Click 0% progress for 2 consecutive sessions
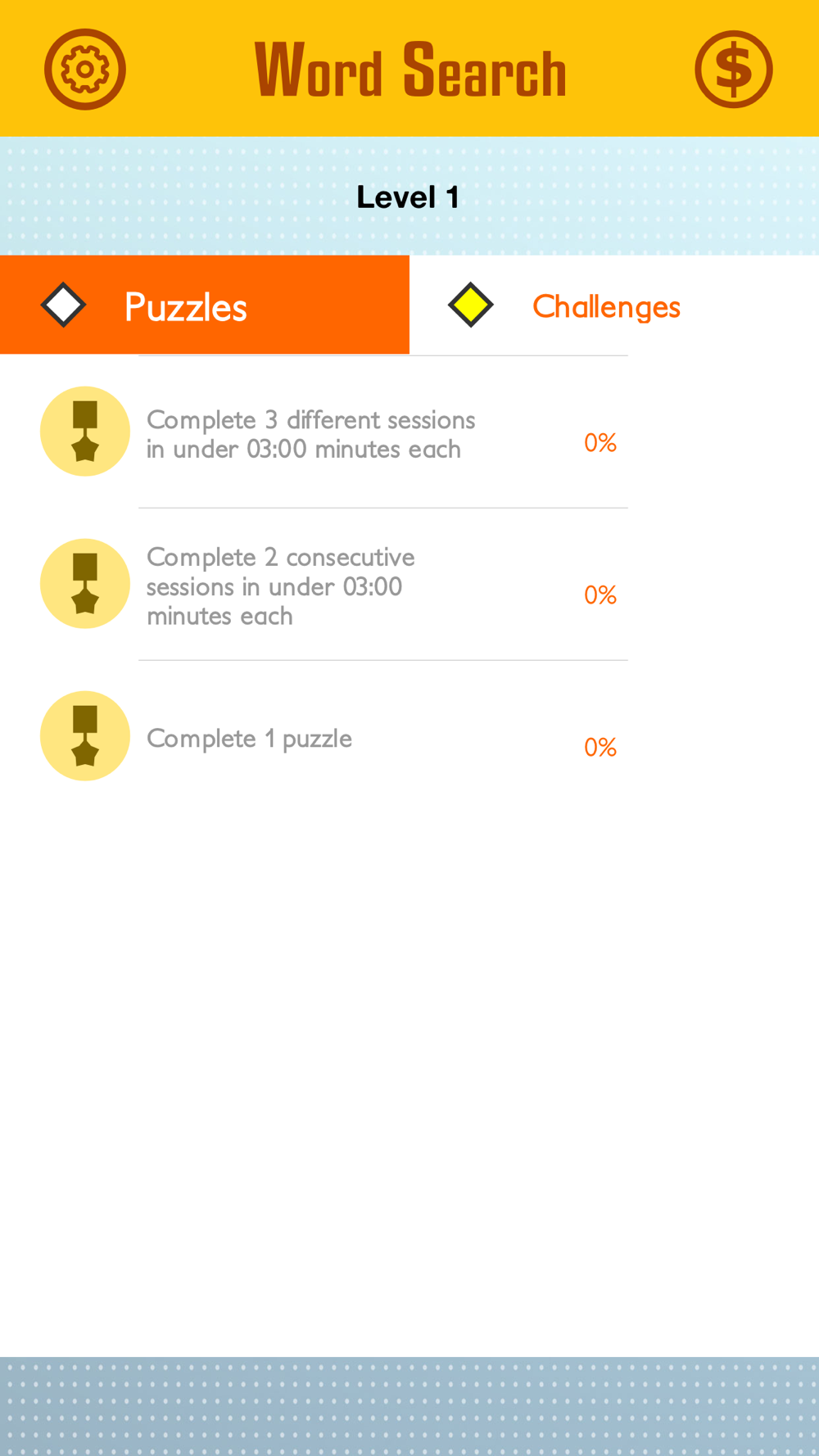Screen dimensions: 819x1456 click(x=600, y=595)
